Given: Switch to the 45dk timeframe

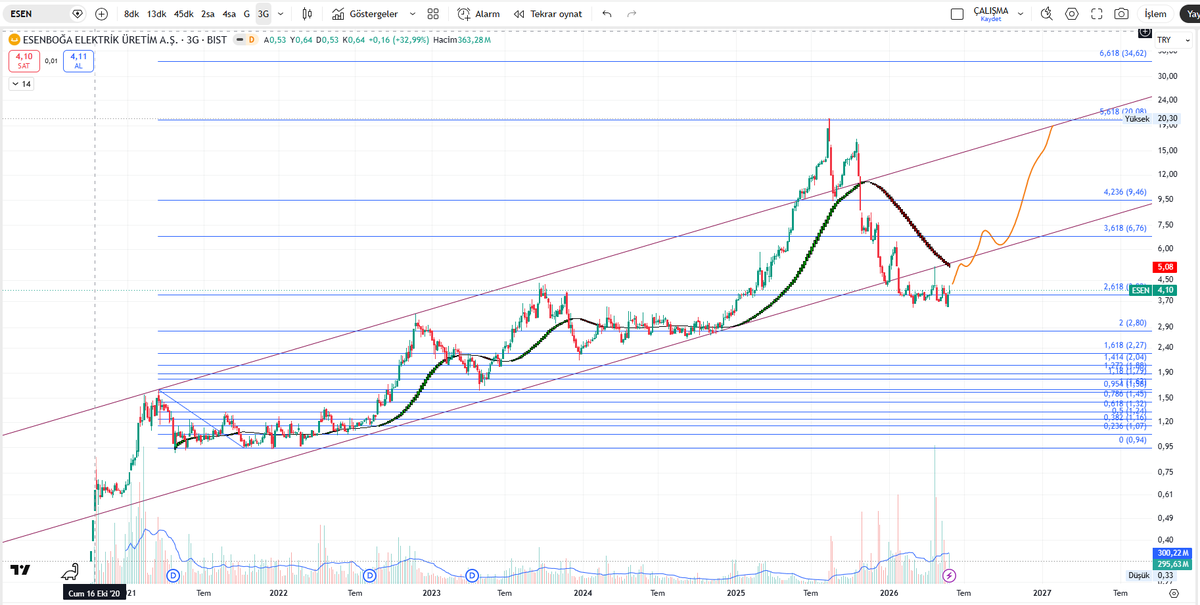Looking at the screenshot, I should (184, 14).
